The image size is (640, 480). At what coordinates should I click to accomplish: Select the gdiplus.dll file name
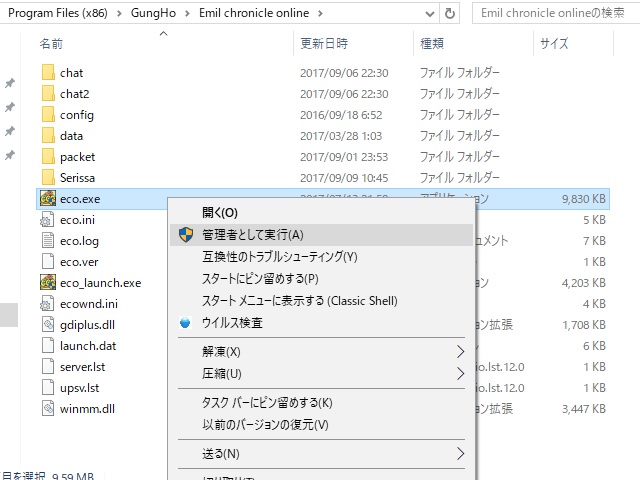(87, 325)
